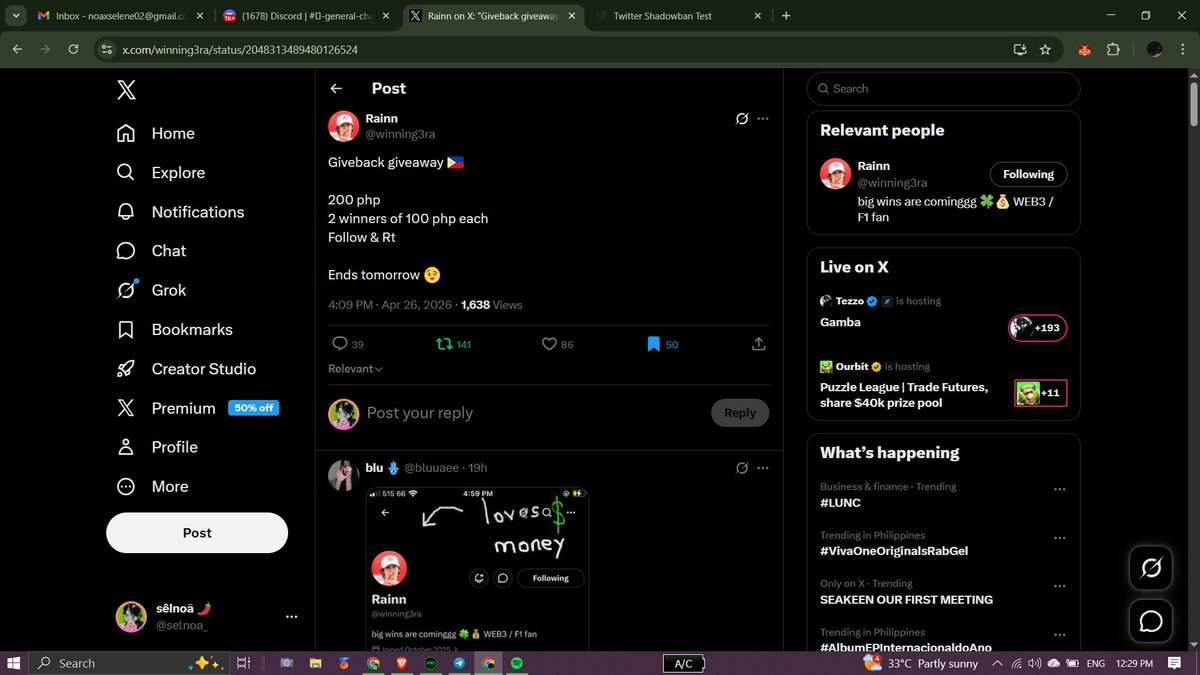Open Chat in sidebar
This screenshot has height=675, width=1200.
tap(151, 251)
